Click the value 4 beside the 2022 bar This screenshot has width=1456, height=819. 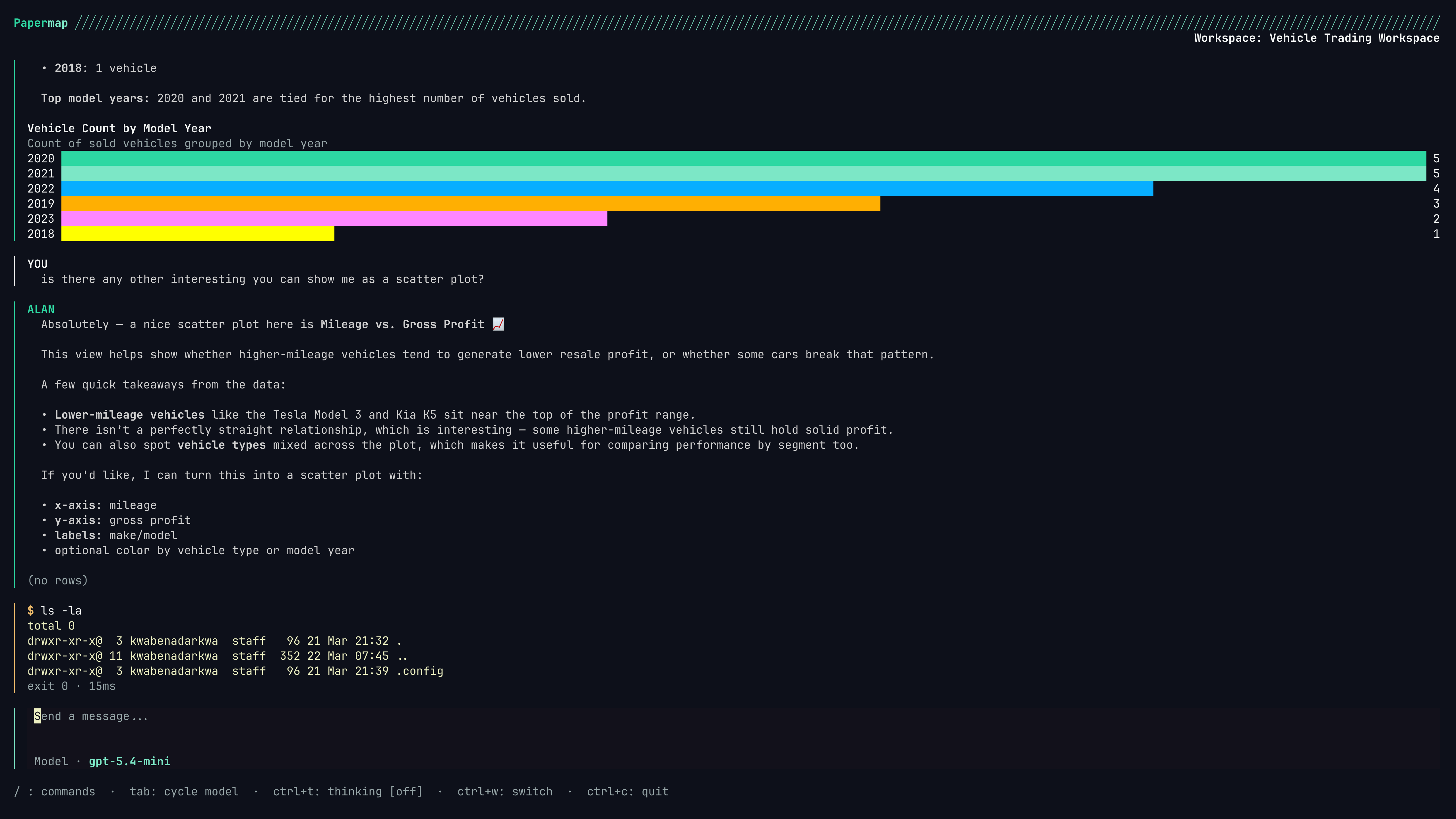(1436, 189)
